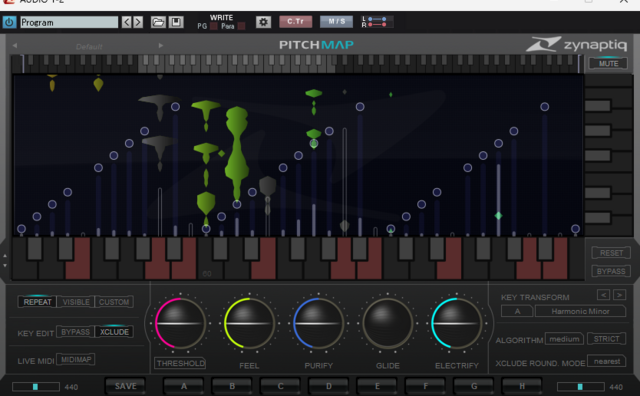This screenshot has height=396, width=640.
Task: Select the VISIBLE mode tab
Action: (76, 302)
